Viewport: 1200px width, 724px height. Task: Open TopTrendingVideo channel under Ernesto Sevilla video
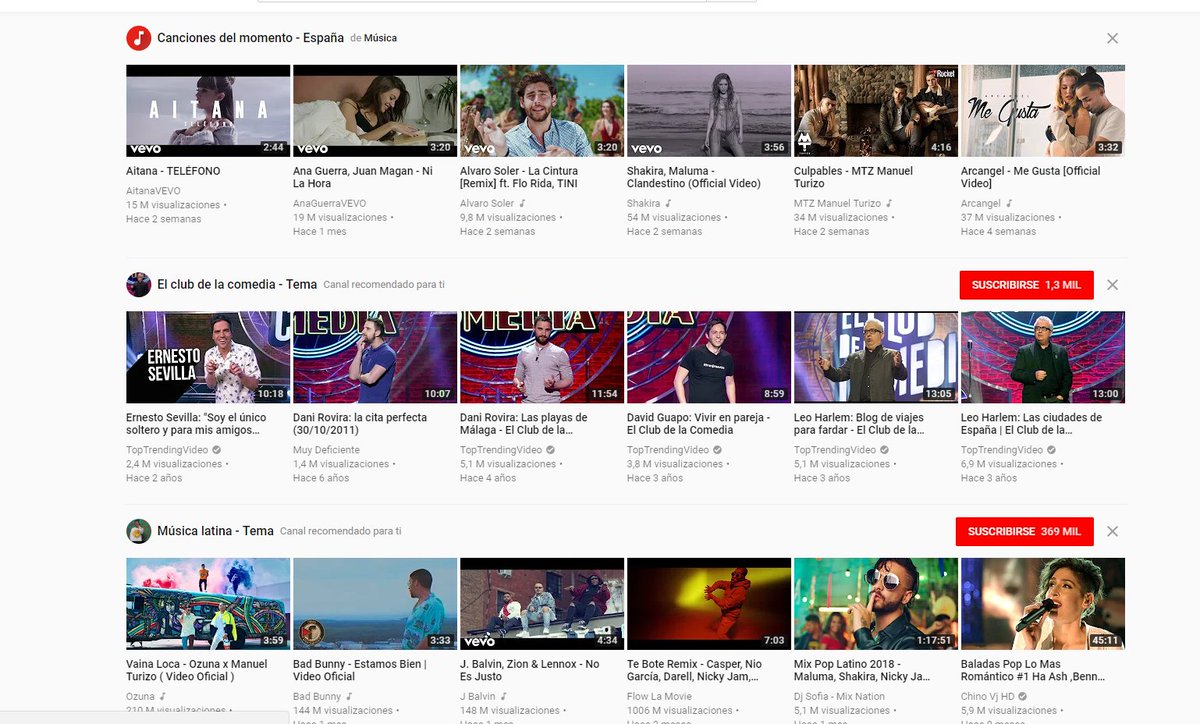click(167, 450)
